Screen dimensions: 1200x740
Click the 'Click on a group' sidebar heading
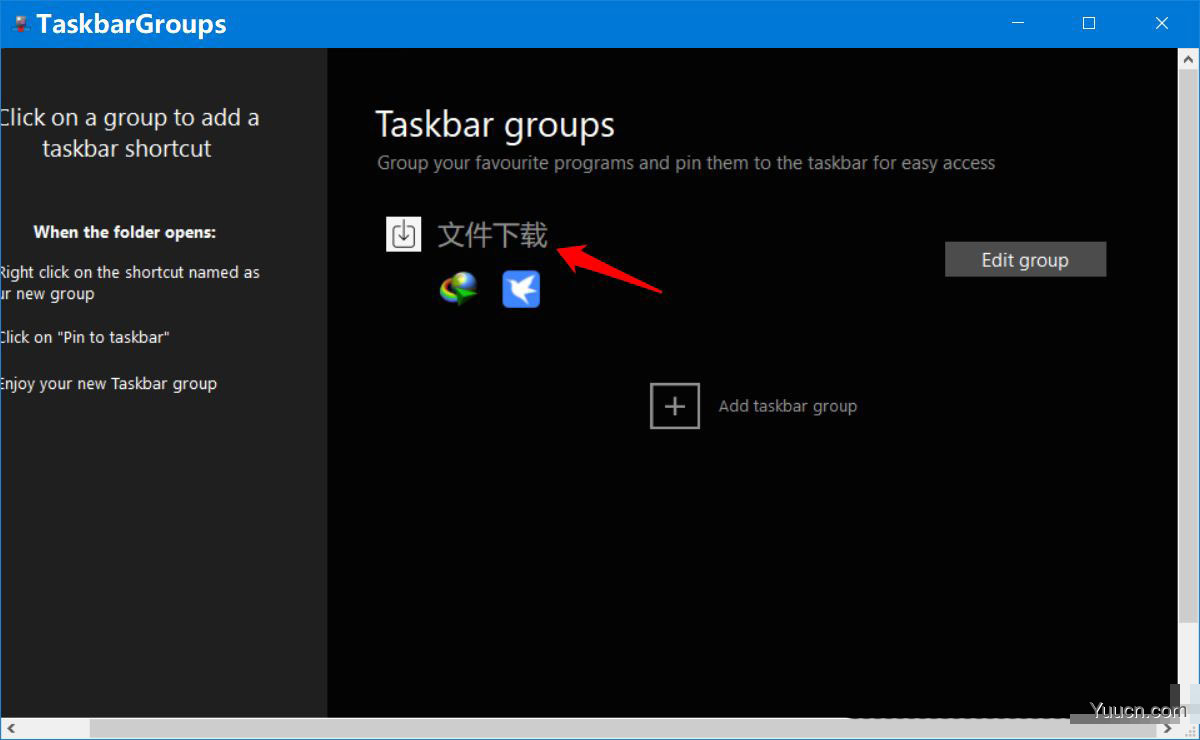pyautogui.click(x=128, y=133)
